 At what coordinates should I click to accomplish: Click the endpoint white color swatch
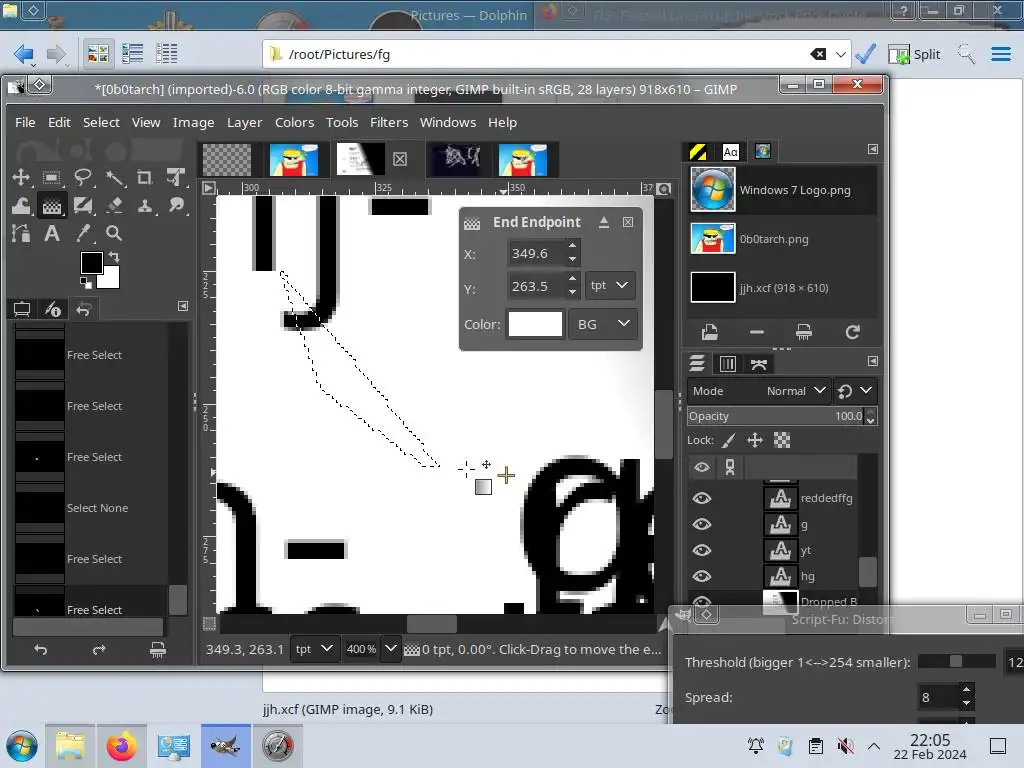tap(536, 324)
